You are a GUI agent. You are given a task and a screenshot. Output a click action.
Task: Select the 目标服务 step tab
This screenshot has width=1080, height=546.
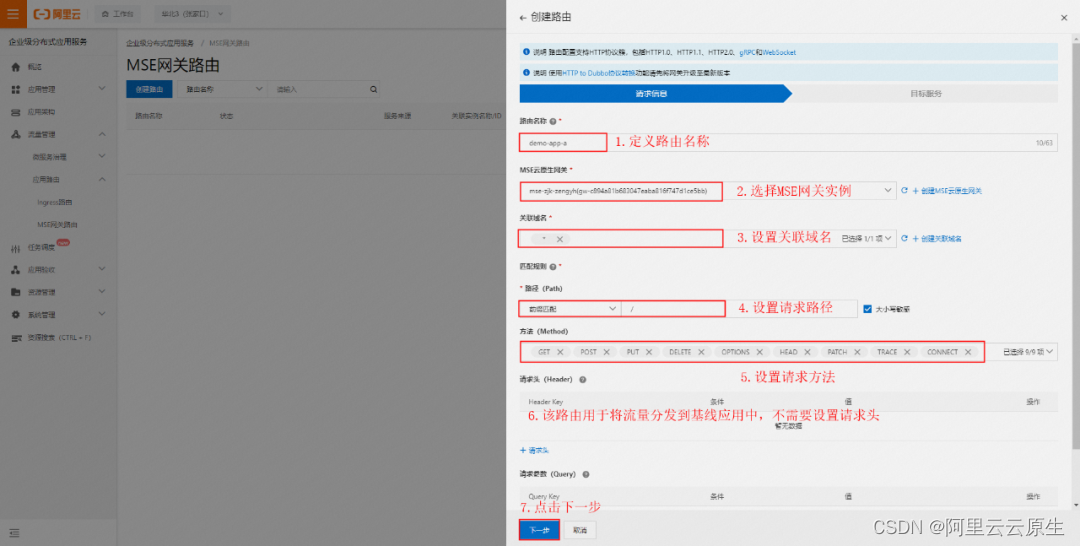pos(925,94)
